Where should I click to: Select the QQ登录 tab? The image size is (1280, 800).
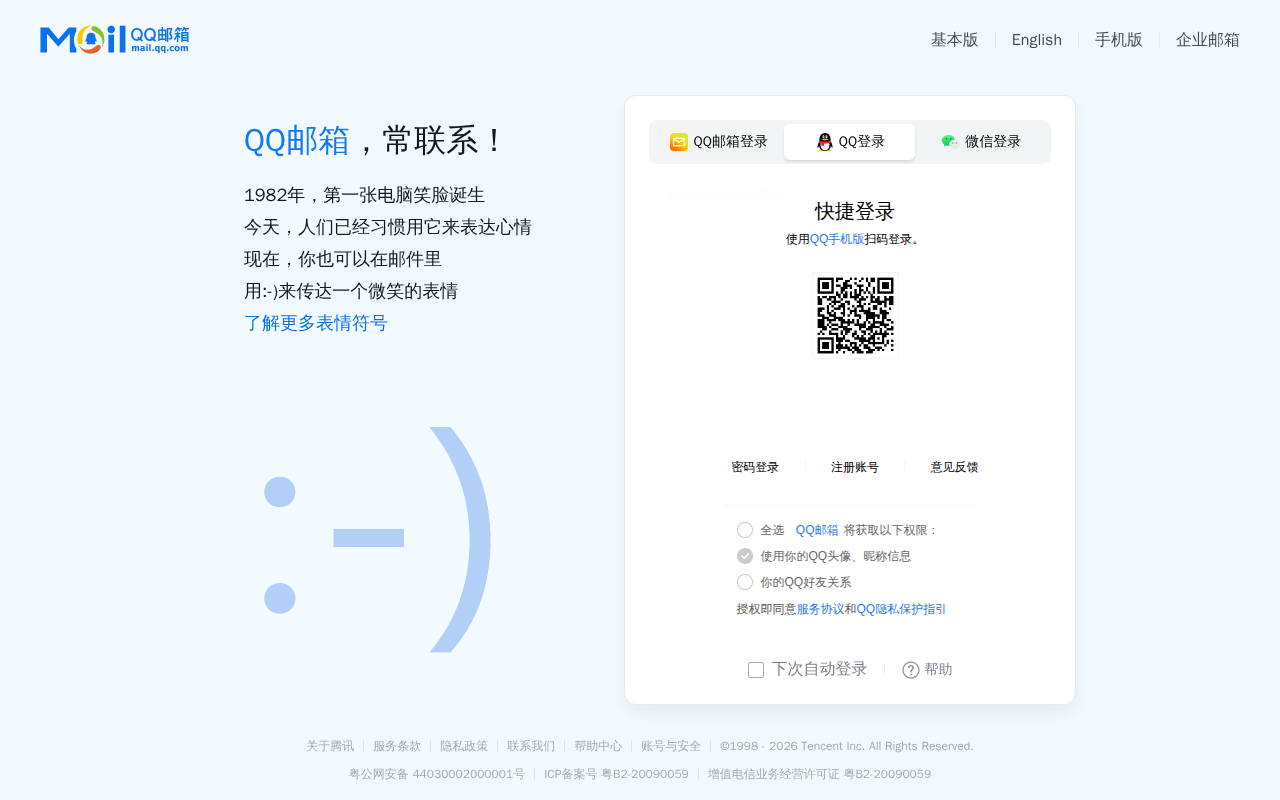(849, 142)
